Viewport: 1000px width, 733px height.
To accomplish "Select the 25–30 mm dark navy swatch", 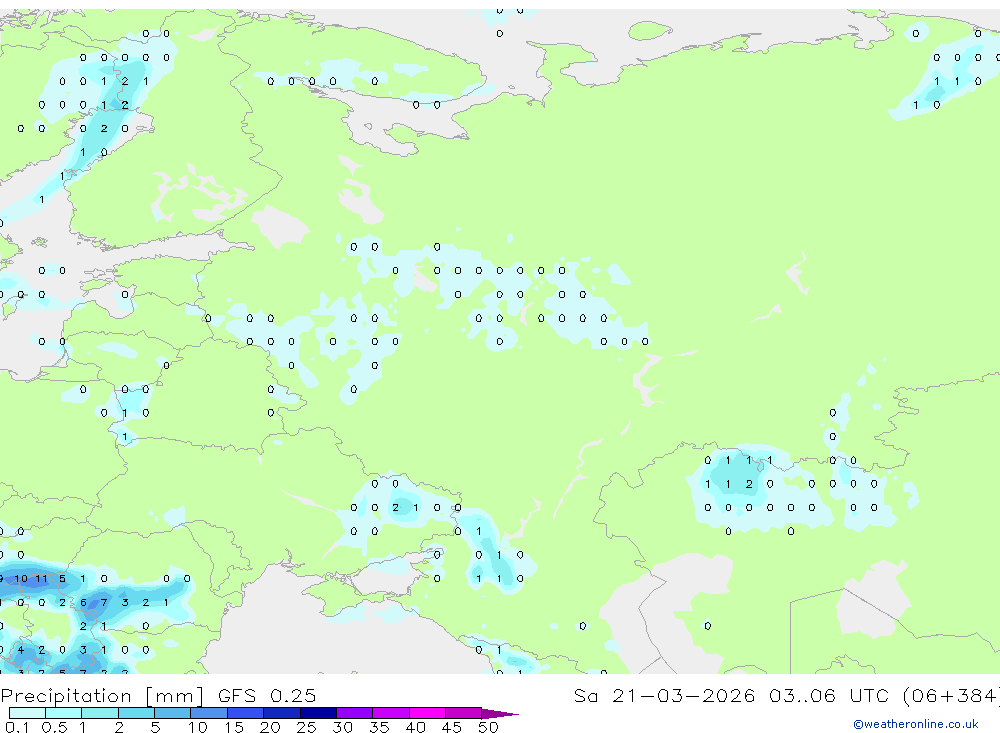I will click(318, 713).
